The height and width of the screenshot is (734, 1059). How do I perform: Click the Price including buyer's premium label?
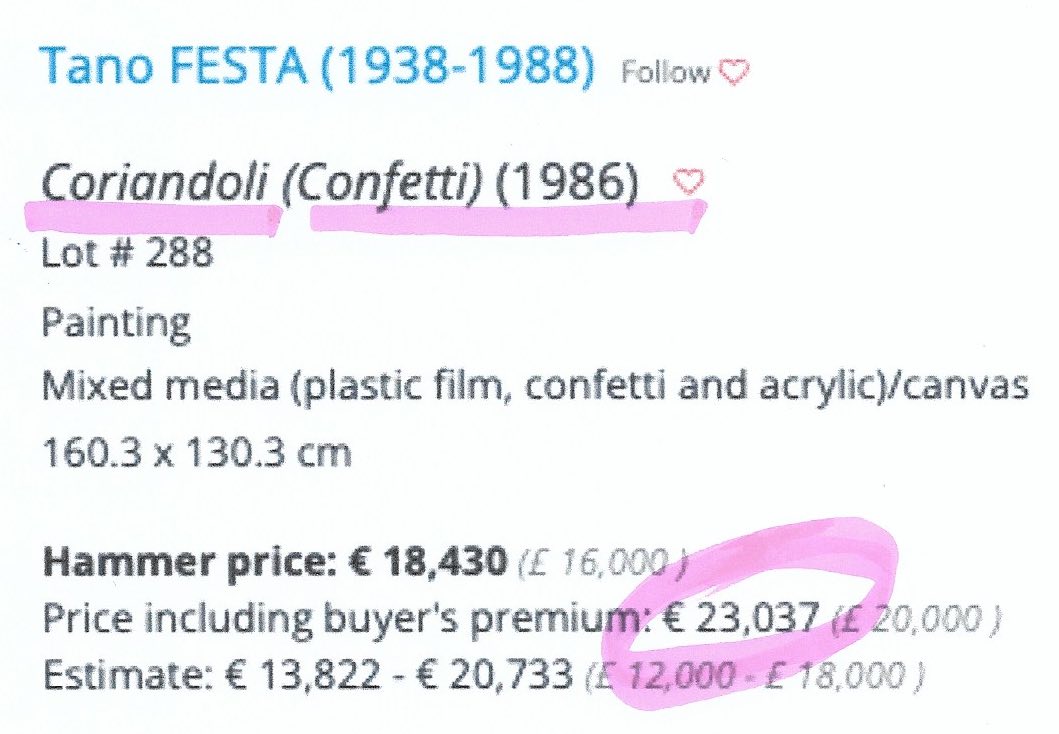tap(348, 619)
